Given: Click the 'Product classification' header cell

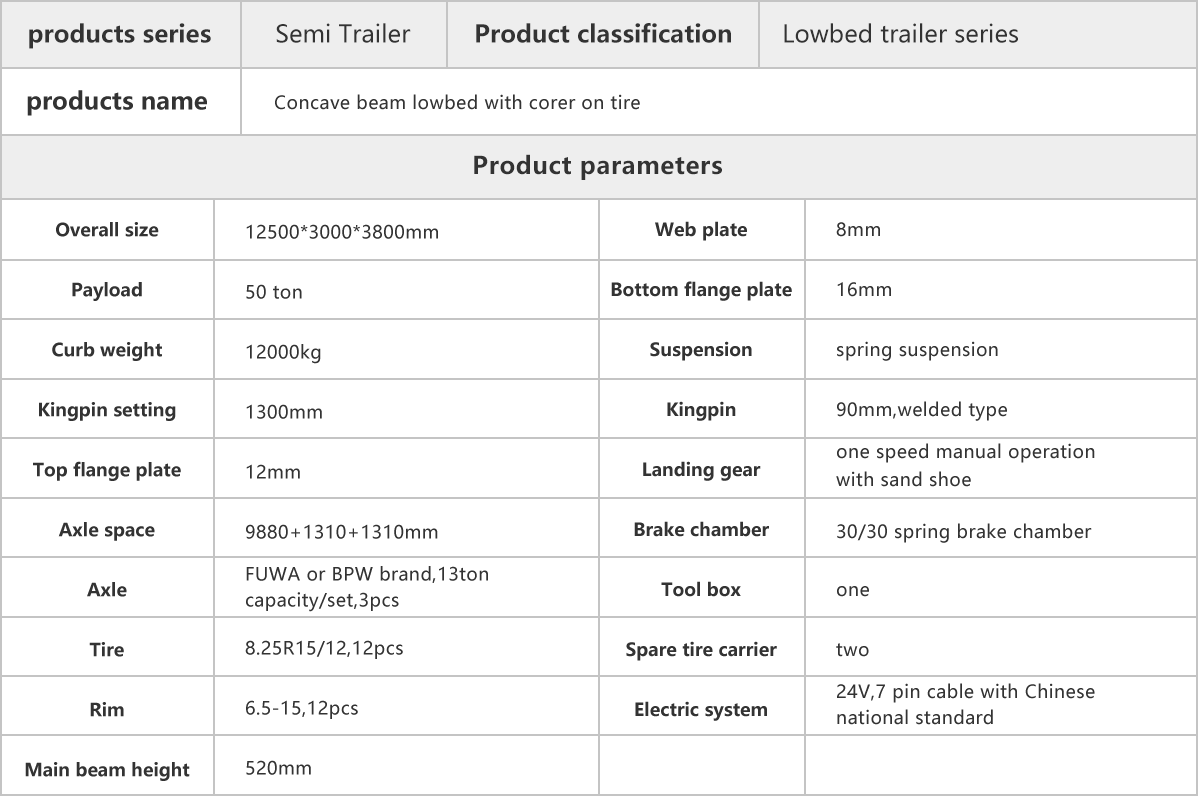Looking at the screenshot, I should pyautogui.click(x=603, y=34).
